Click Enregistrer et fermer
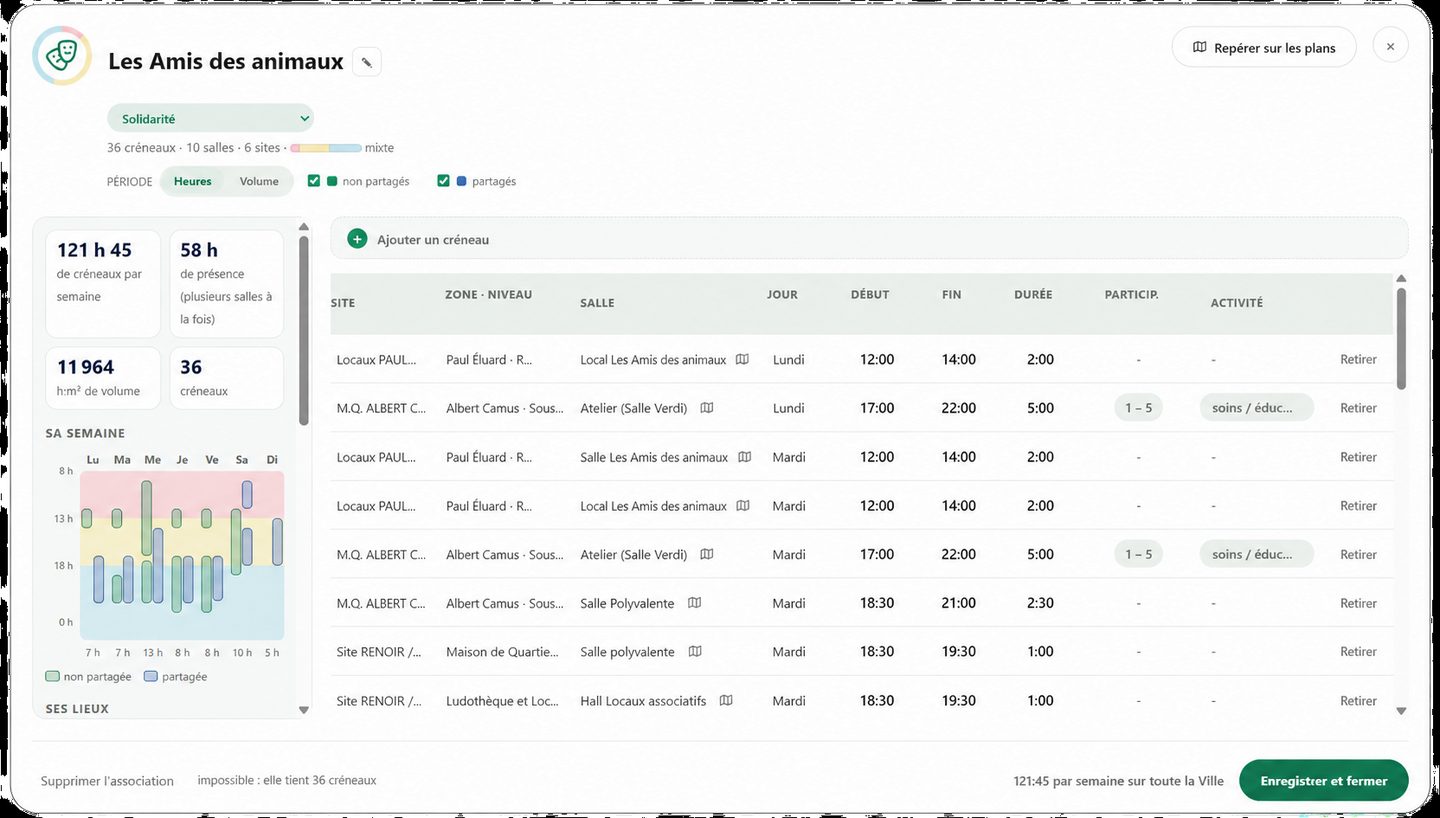 (x=1324, y=781)
